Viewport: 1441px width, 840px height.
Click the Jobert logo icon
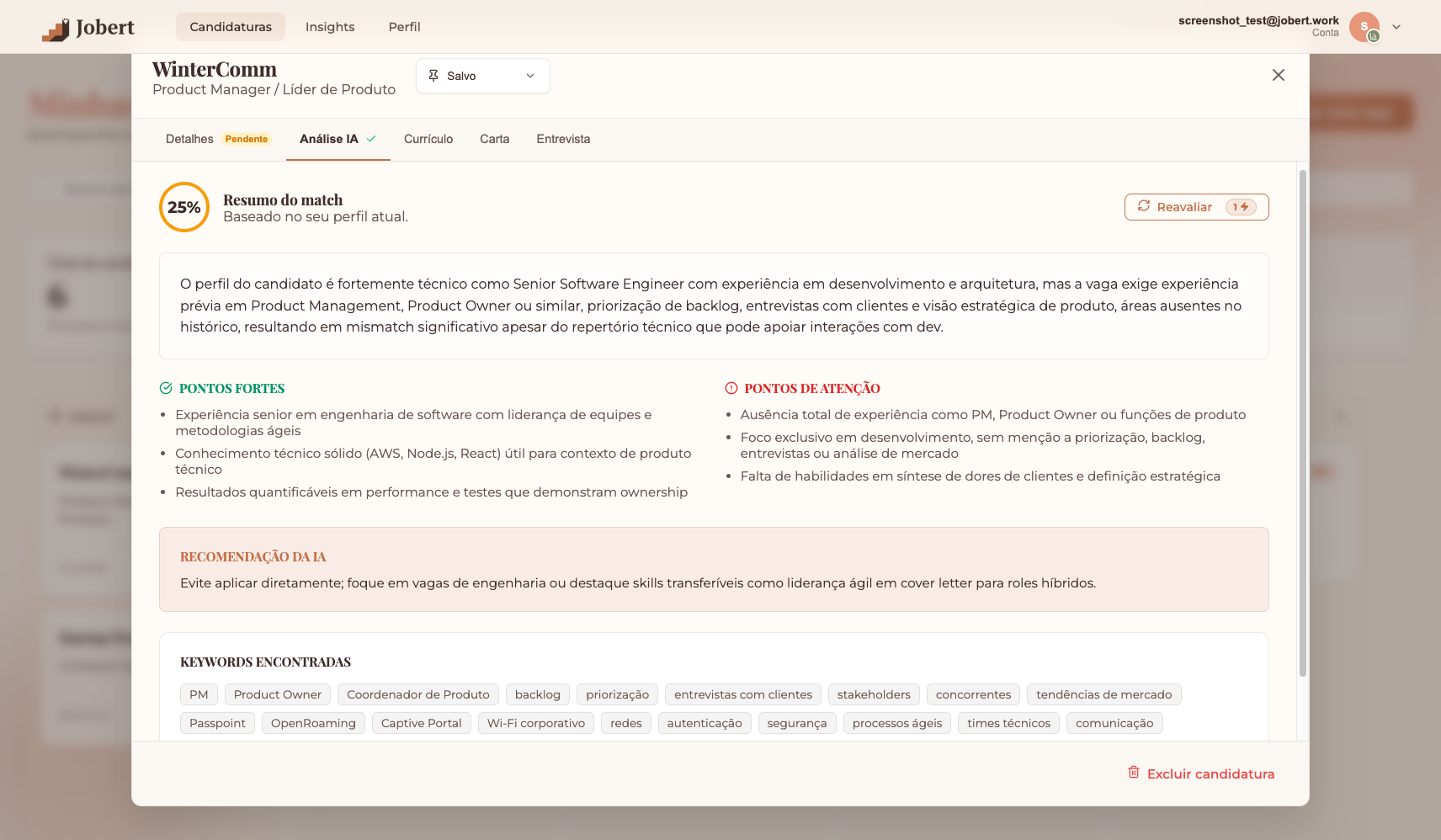pyautogui.click(x=56, y=29)
